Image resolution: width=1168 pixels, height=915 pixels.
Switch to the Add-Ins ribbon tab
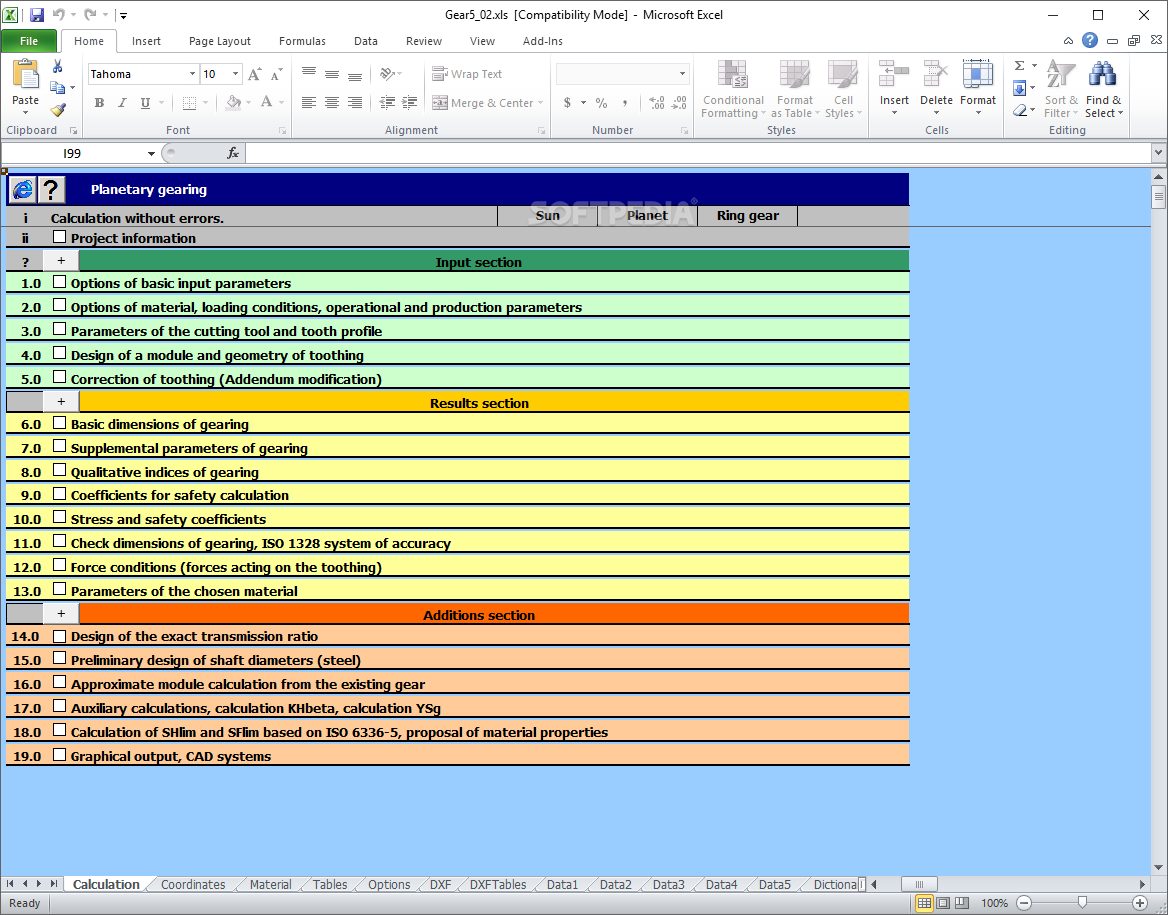coord(542,41)
